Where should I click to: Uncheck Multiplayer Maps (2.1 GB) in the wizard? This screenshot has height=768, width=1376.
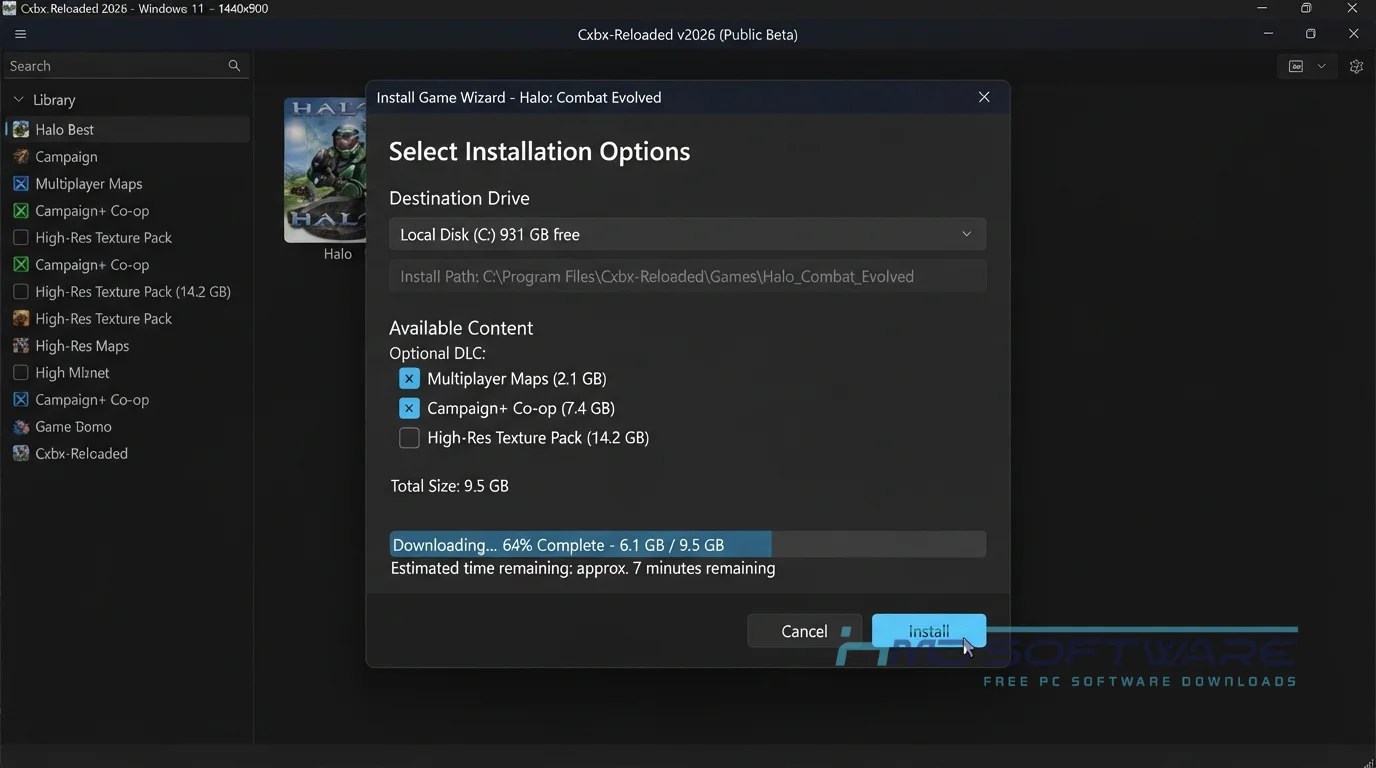(409, 379)
